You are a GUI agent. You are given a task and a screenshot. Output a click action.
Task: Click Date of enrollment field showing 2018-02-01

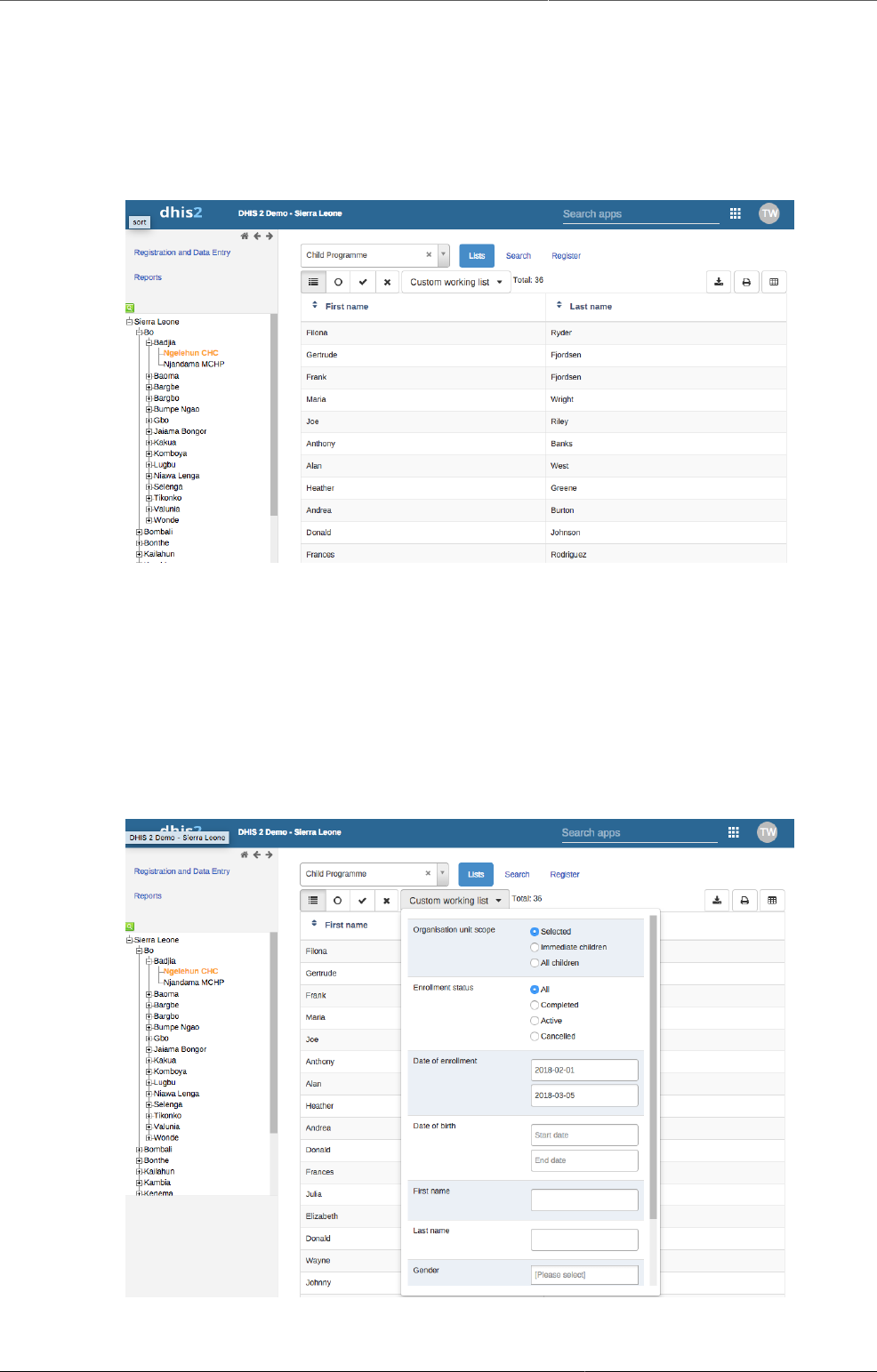point(584,1071)
